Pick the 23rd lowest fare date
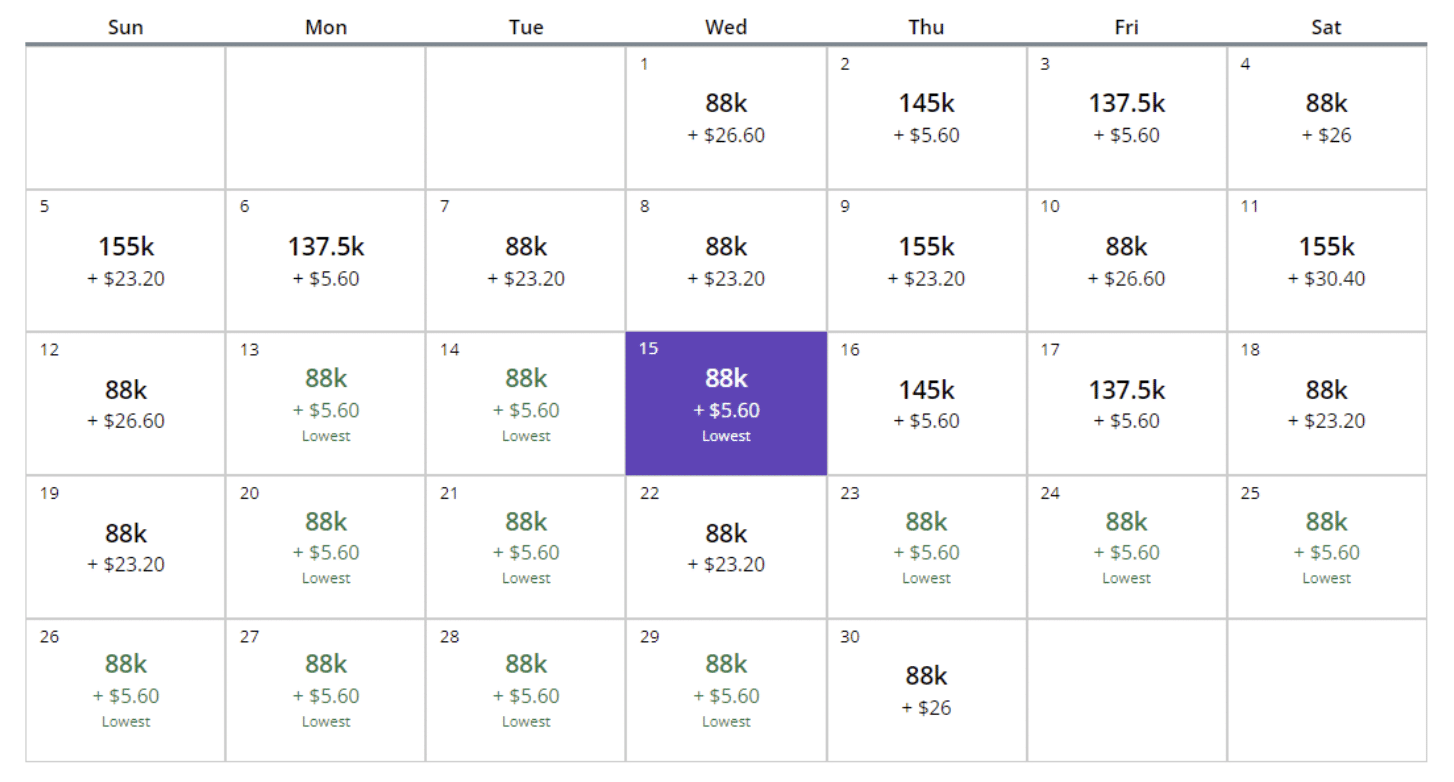 (926, 546)
